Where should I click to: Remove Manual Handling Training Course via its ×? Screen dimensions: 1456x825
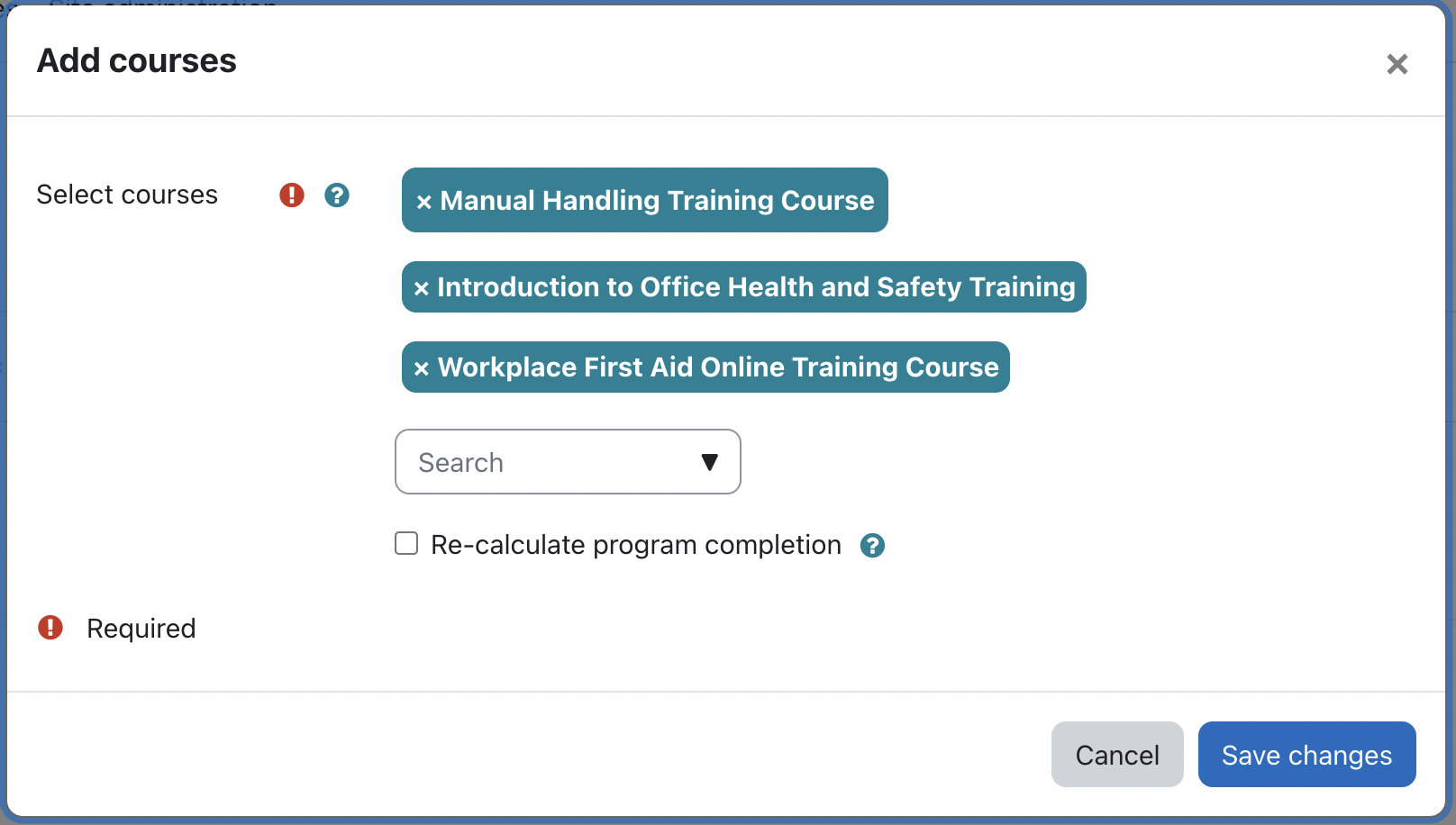pos(423,202)
